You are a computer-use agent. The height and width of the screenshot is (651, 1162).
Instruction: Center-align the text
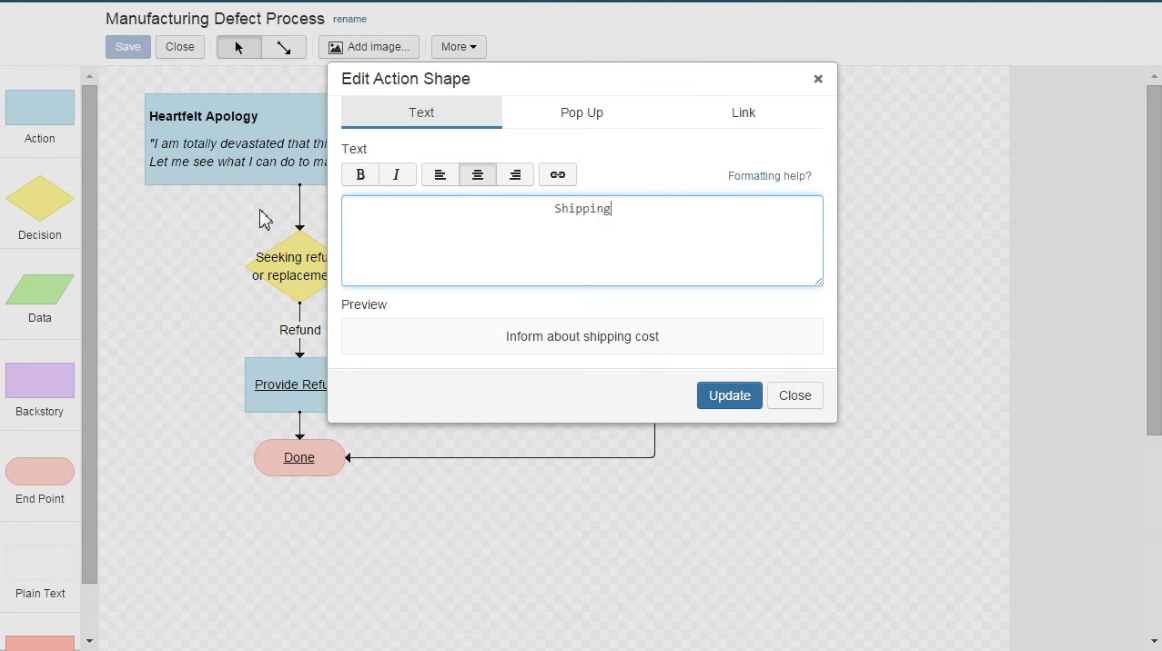(x=477, y=174)
